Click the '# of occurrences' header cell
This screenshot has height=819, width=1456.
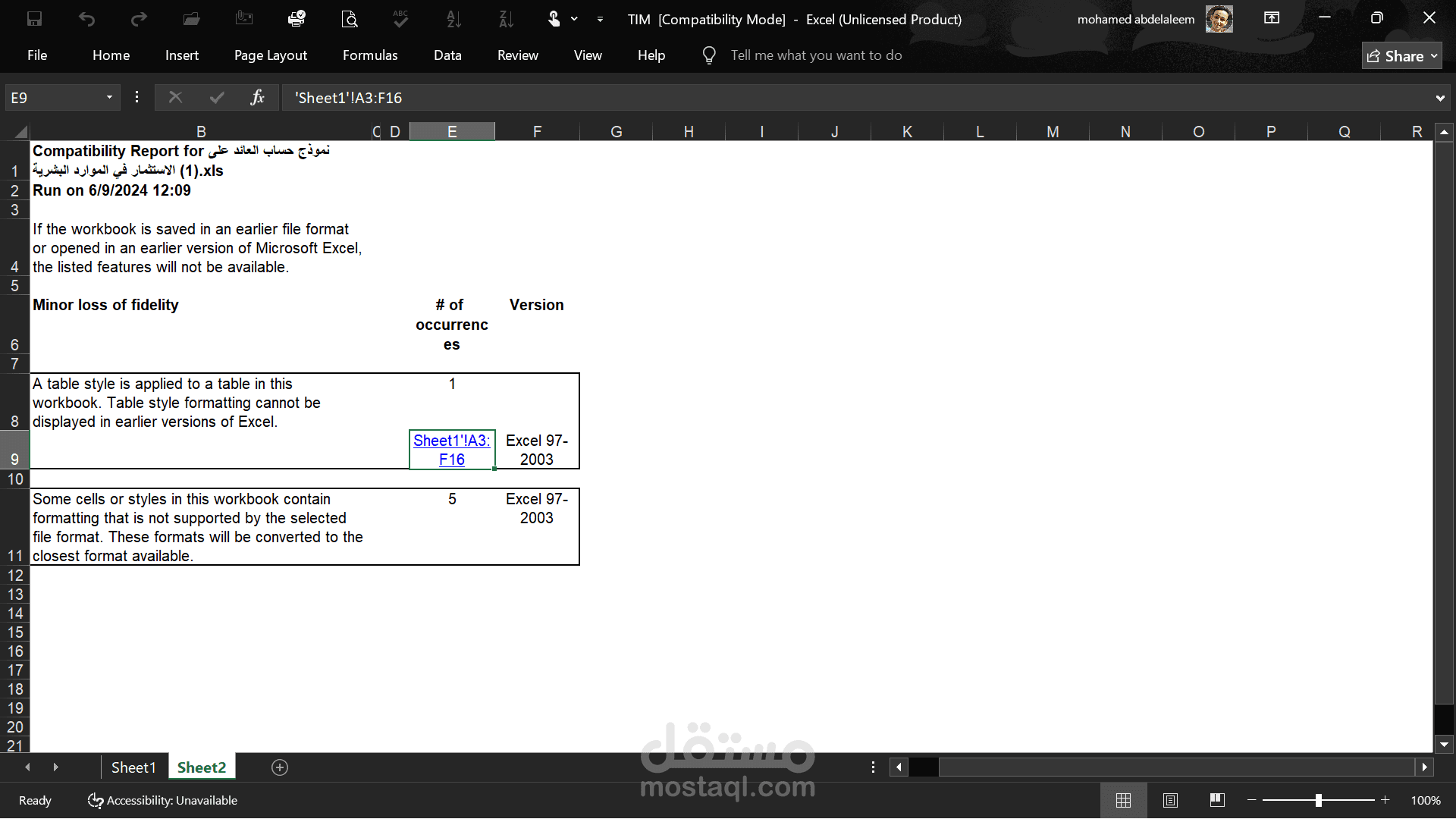452,325
